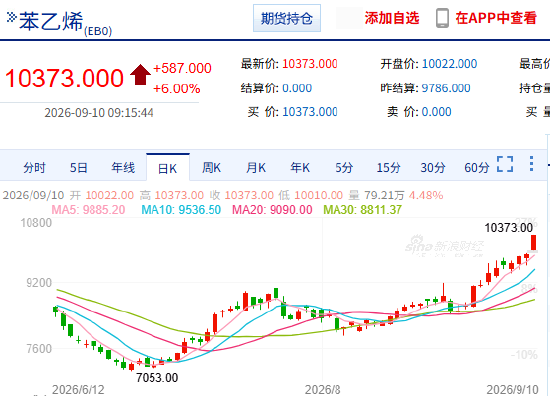550x396 pixels.
Task: Click the 添加自选 link
Action: (x=392, y=18)
